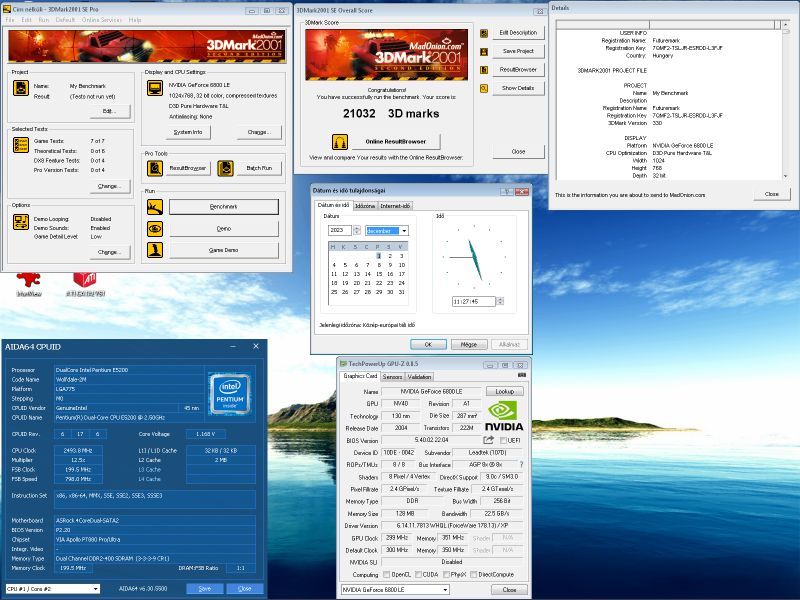Switch to the Validation tab in GPU-Z
The image size is (800, 600).
coord(419,377)
